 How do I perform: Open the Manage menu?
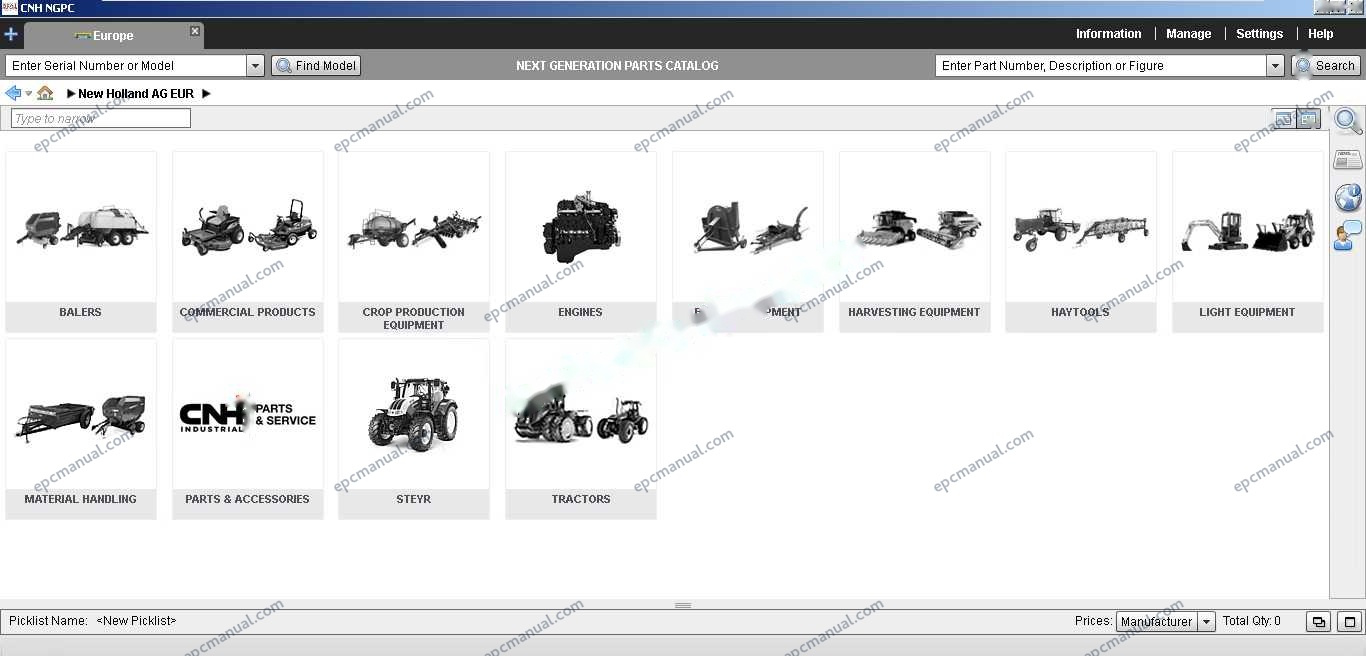tap(1188, 34)
